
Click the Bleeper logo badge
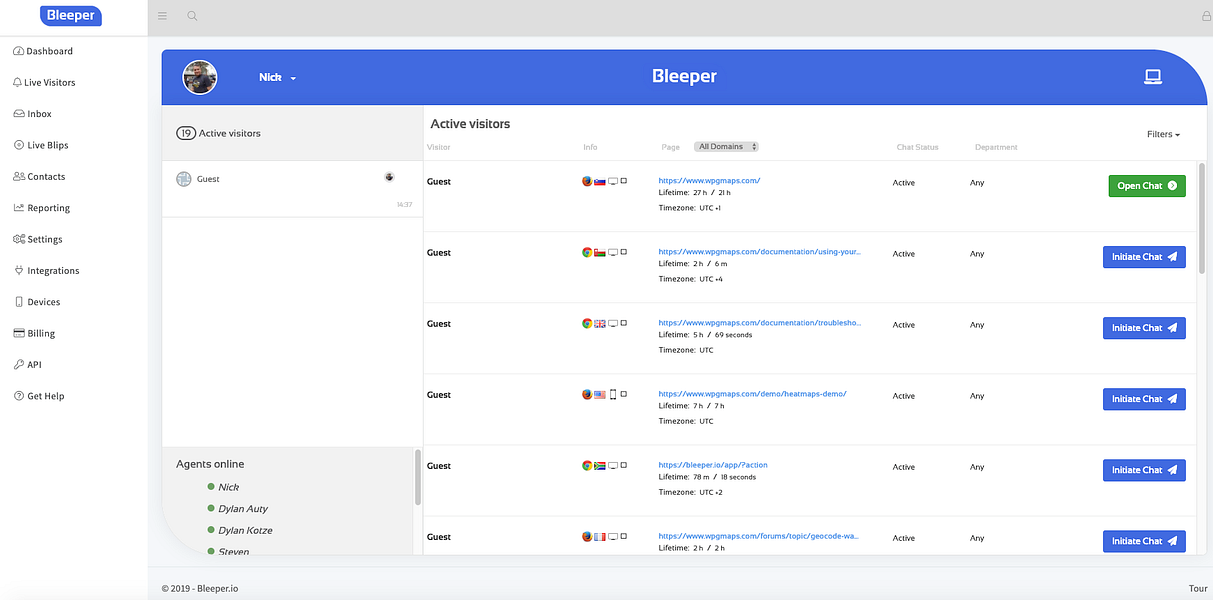(x=71, y=15)
